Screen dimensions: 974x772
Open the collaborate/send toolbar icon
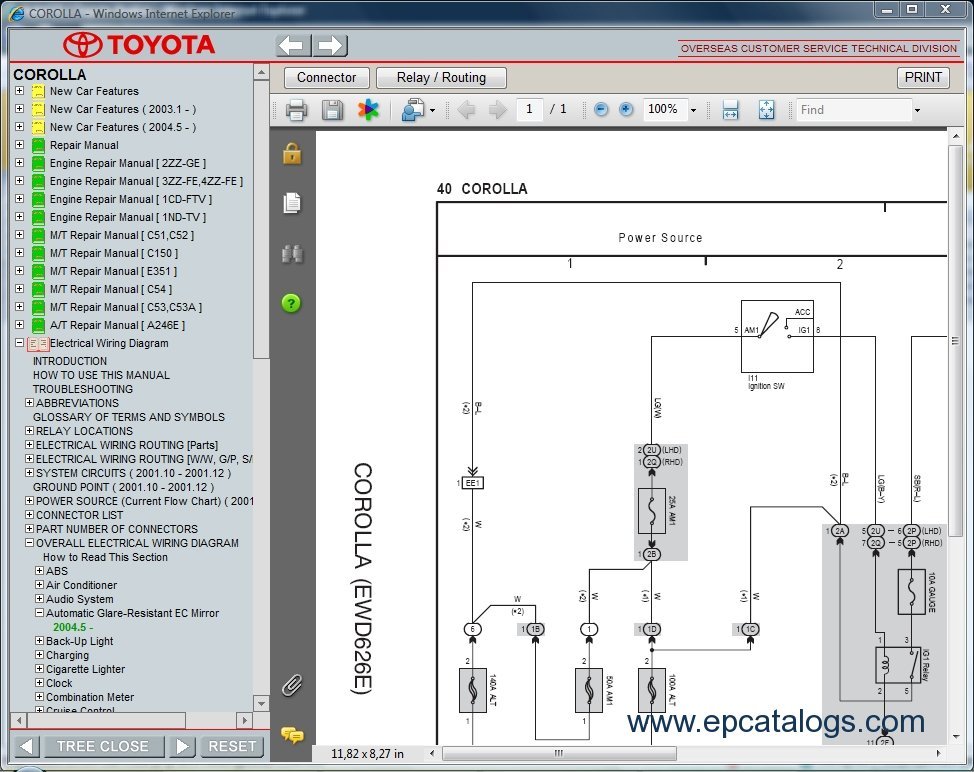[x=412, y=110]
